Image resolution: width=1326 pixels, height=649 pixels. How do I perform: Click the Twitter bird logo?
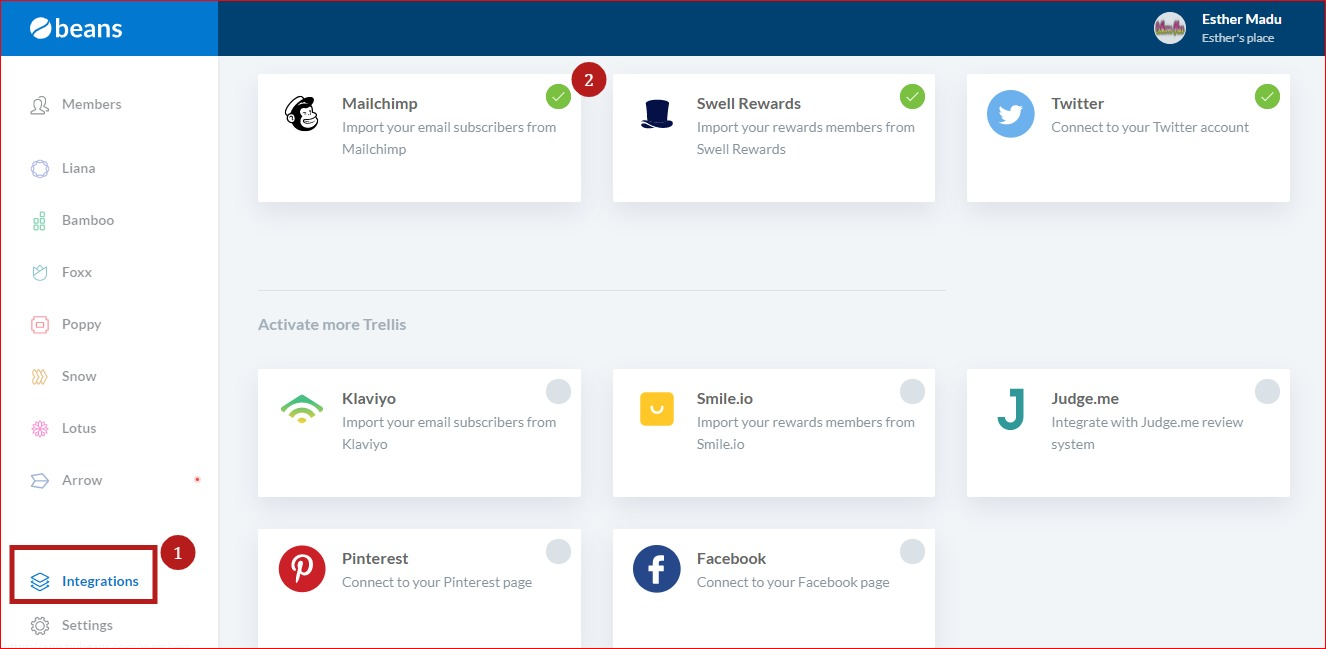coord(1011,114)
